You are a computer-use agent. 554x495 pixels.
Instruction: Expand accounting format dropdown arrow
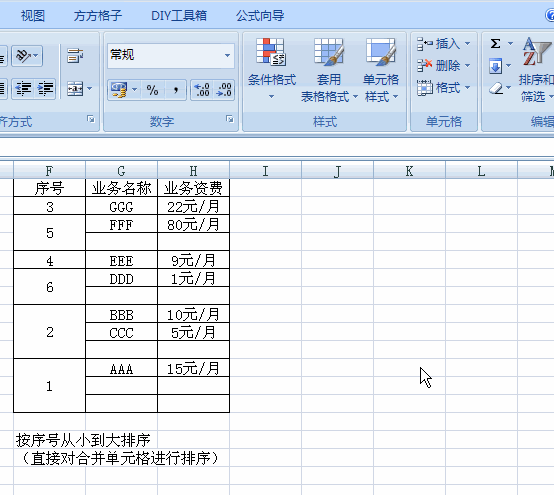(134, 90)
